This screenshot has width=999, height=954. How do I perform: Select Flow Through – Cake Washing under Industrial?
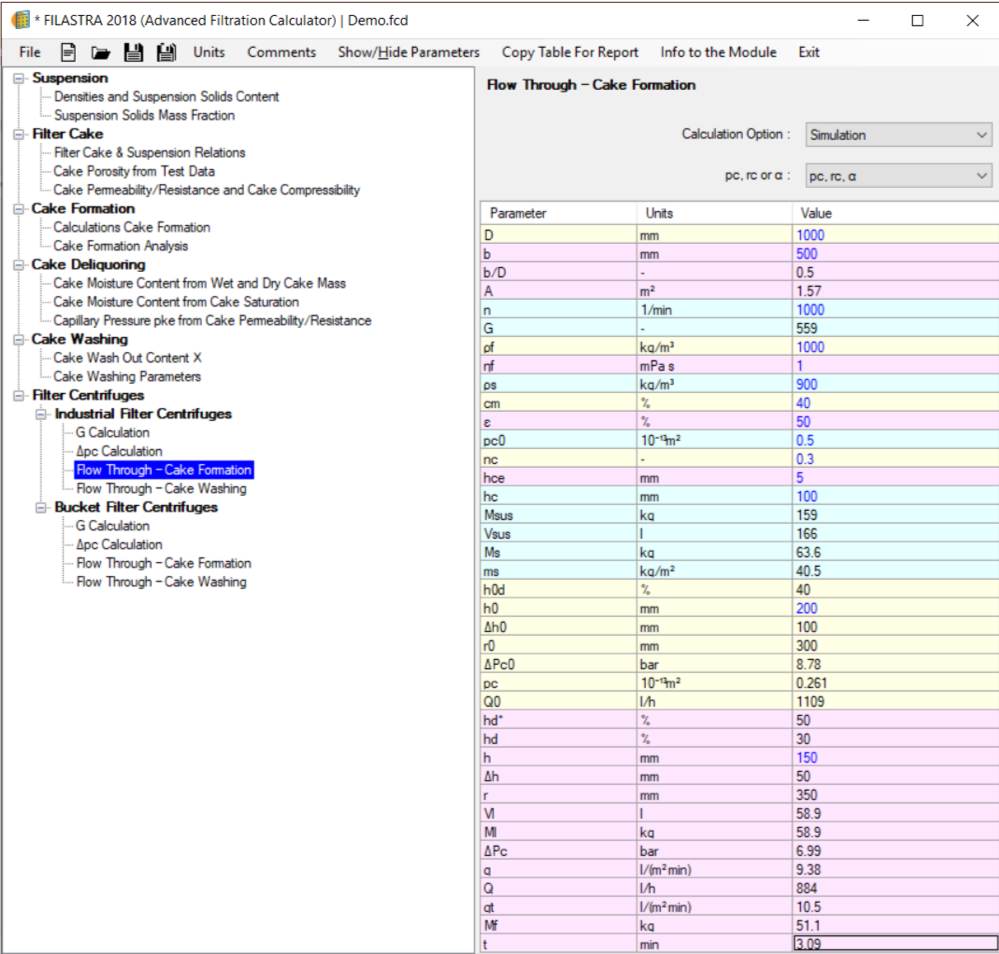tap(161, 489)
